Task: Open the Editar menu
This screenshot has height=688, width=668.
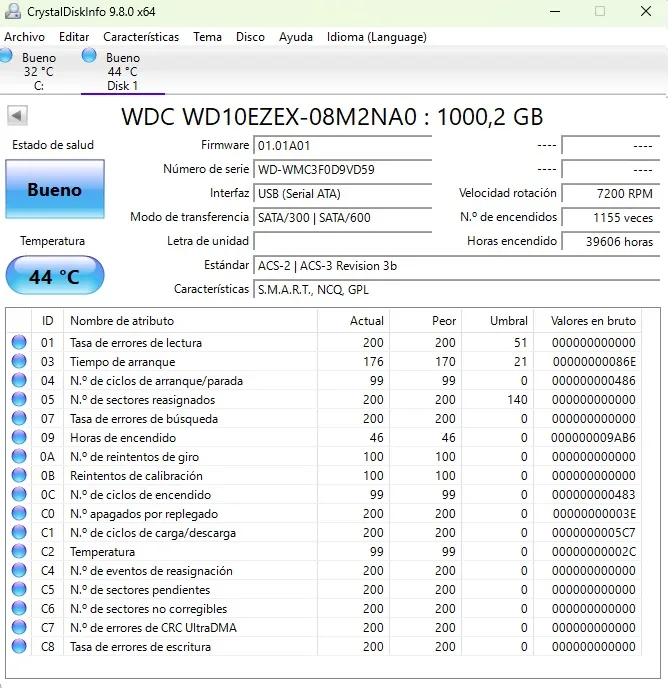Action: (x=74, y=37)
